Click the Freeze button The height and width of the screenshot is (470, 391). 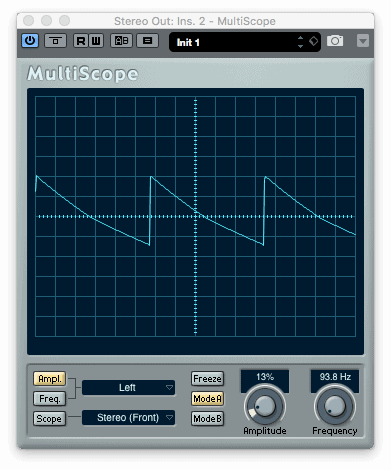[x=207, y=379]
